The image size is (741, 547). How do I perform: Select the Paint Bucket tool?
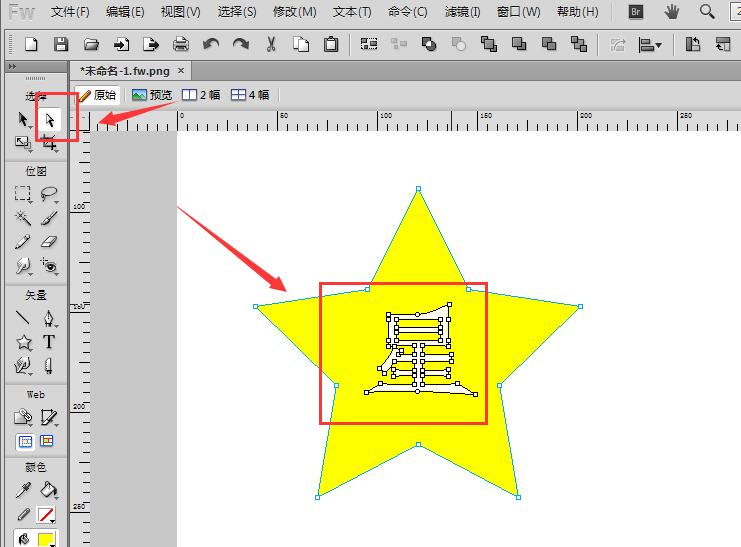49,490
